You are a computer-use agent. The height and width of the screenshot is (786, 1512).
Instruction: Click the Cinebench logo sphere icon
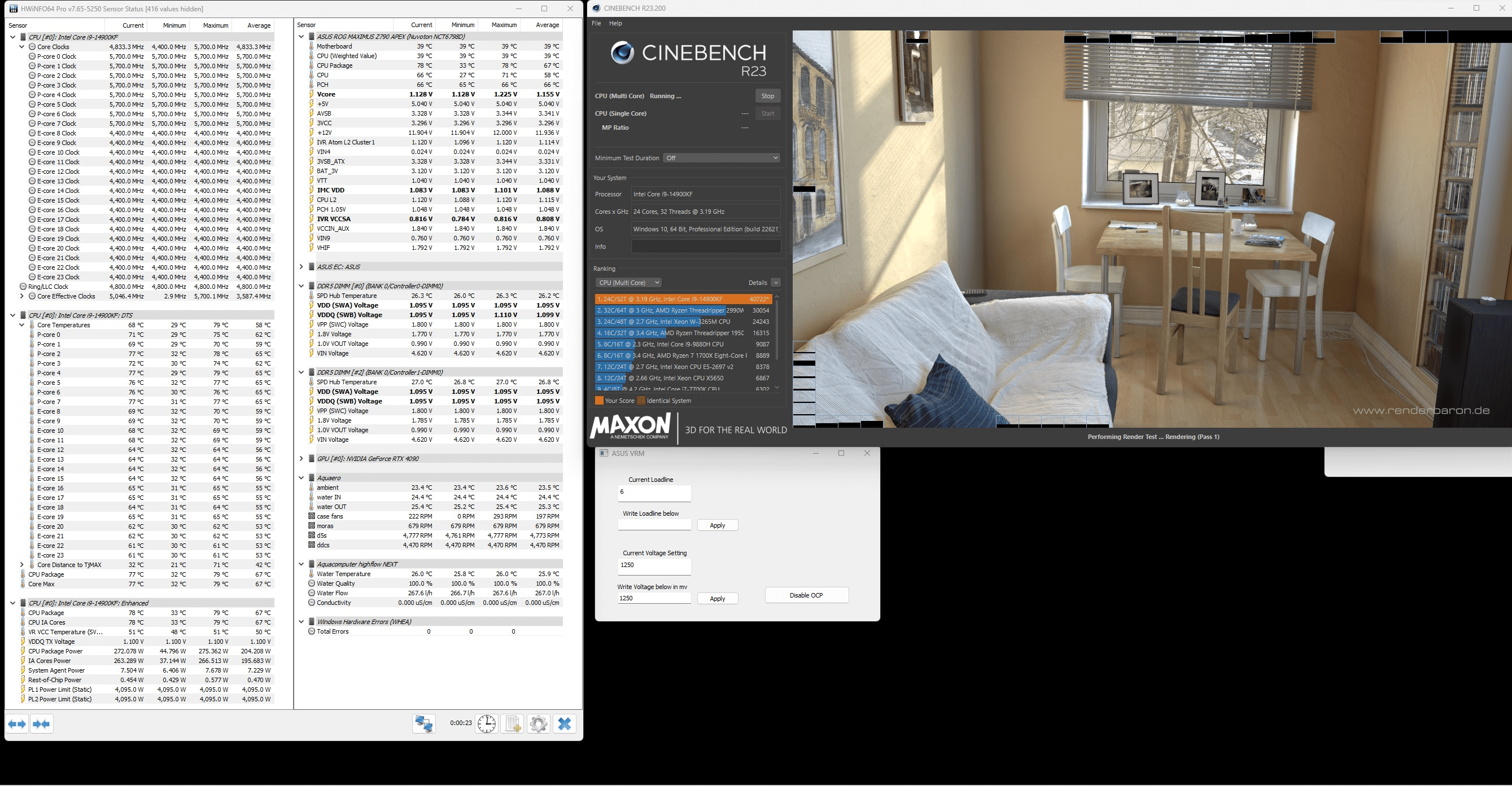click(622, 53)
